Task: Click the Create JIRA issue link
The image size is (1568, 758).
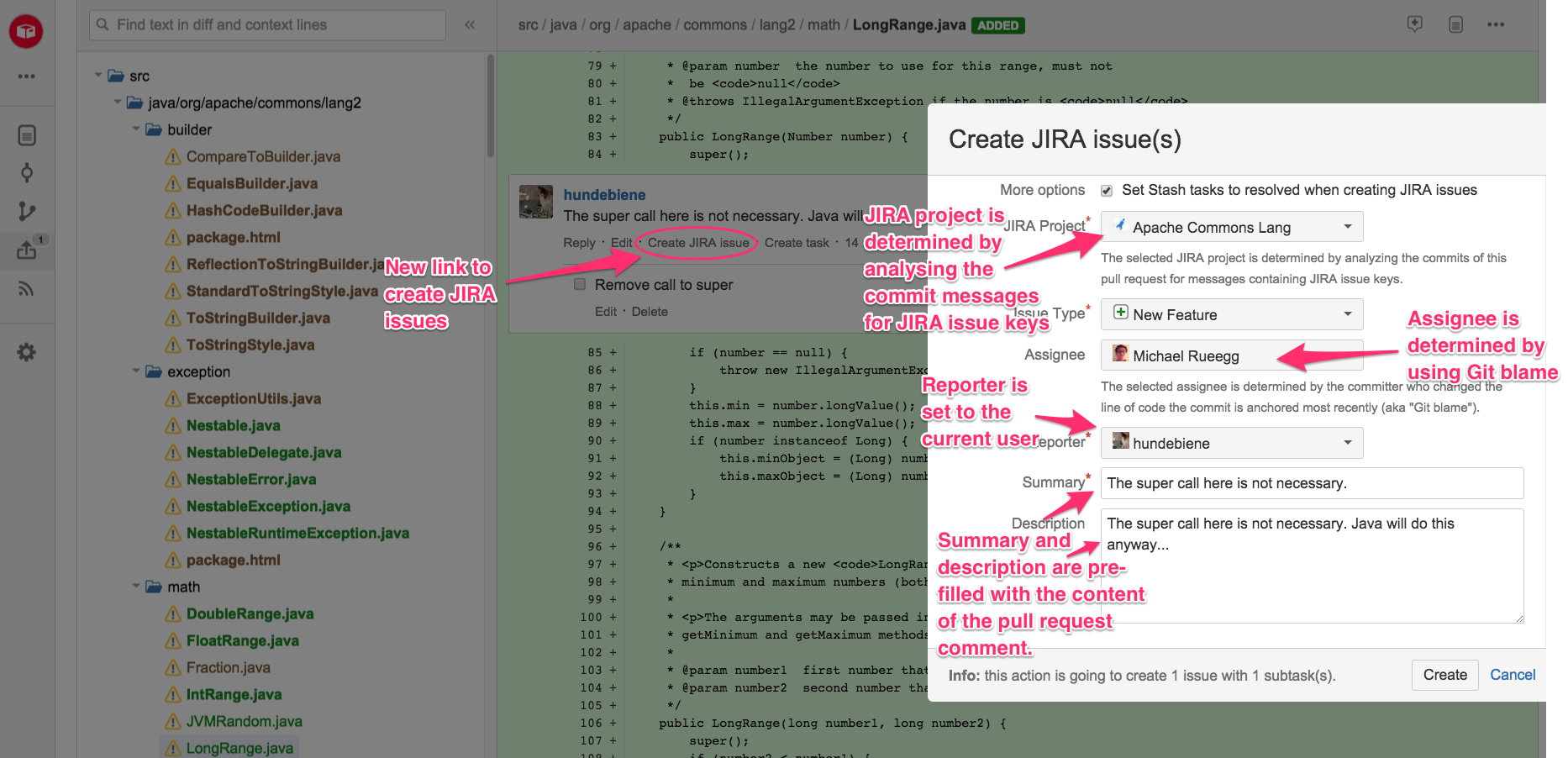Action: 698,243
